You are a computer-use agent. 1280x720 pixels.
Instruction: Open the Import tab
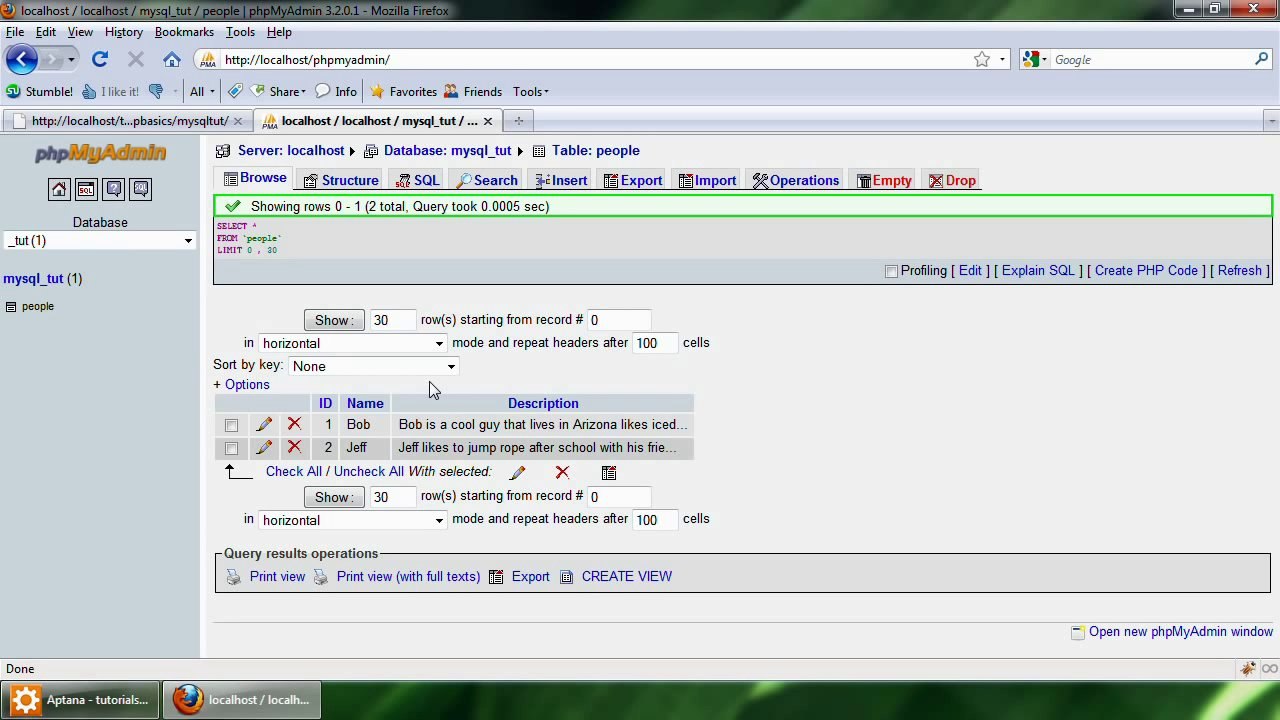pyautogui.click(x=707, y=181)
